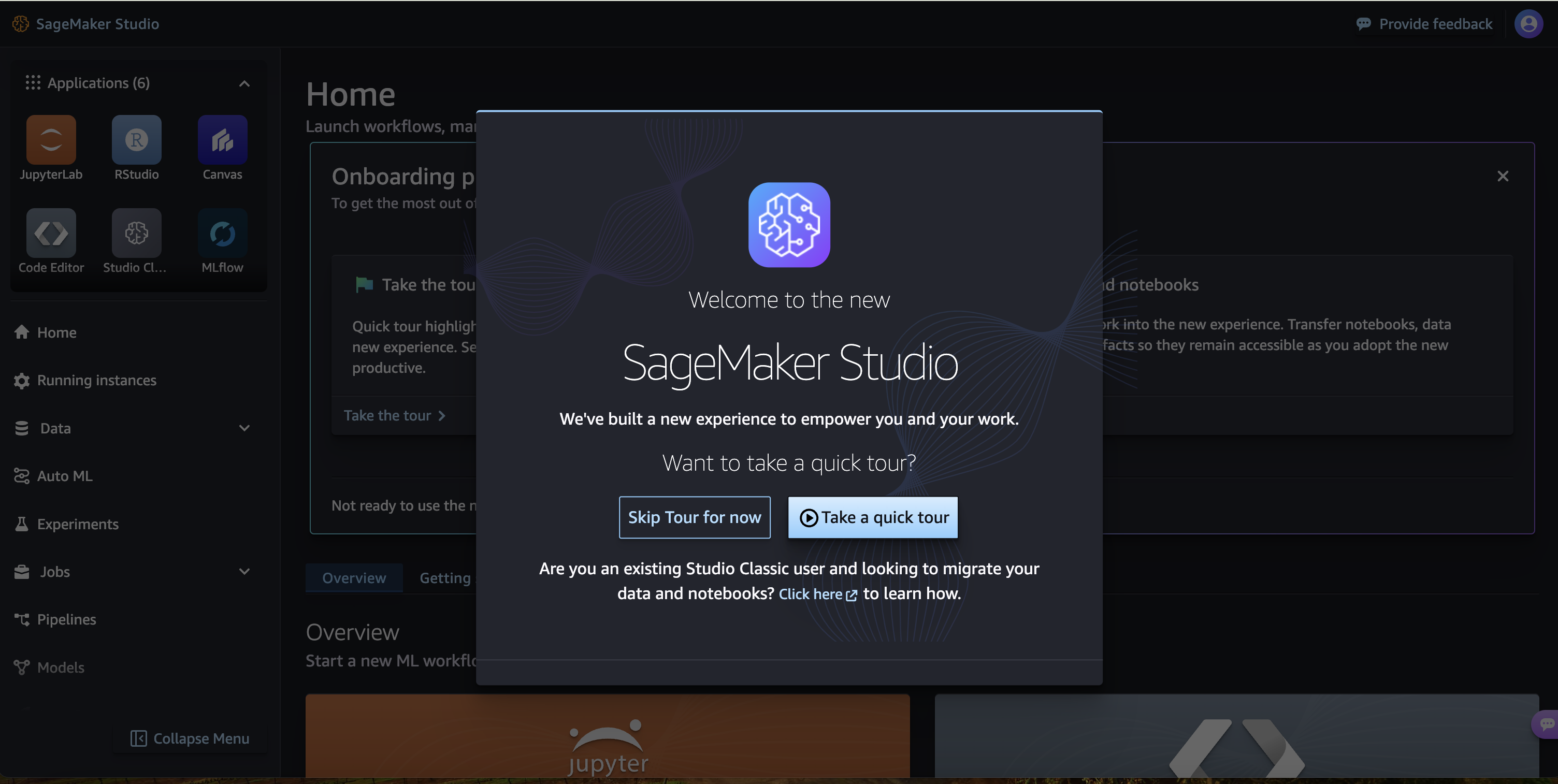1558x784 pixels.
Task: Click the user profile avatar icon
Action: point(1528,24)
